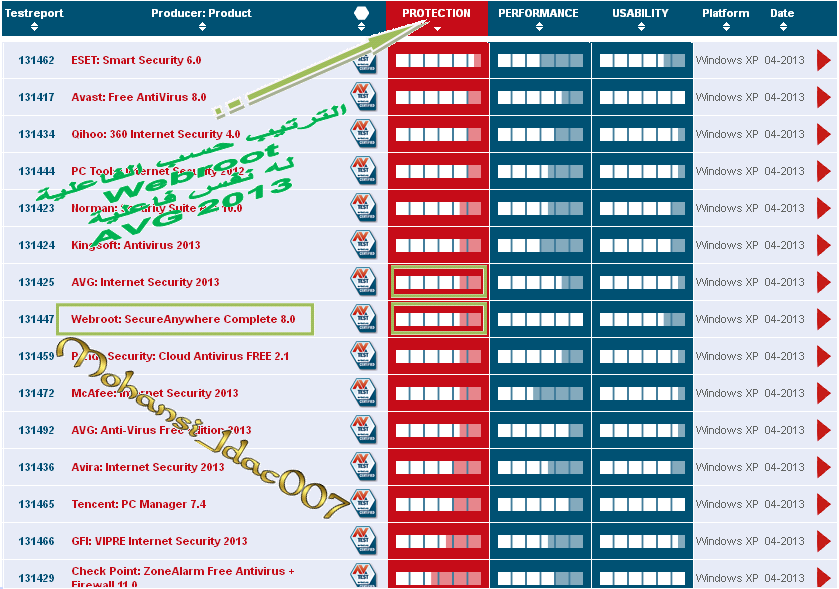Viewport: 839px width, 589px height.
Task: Sort the table by Platform
Action: (726, 18)
